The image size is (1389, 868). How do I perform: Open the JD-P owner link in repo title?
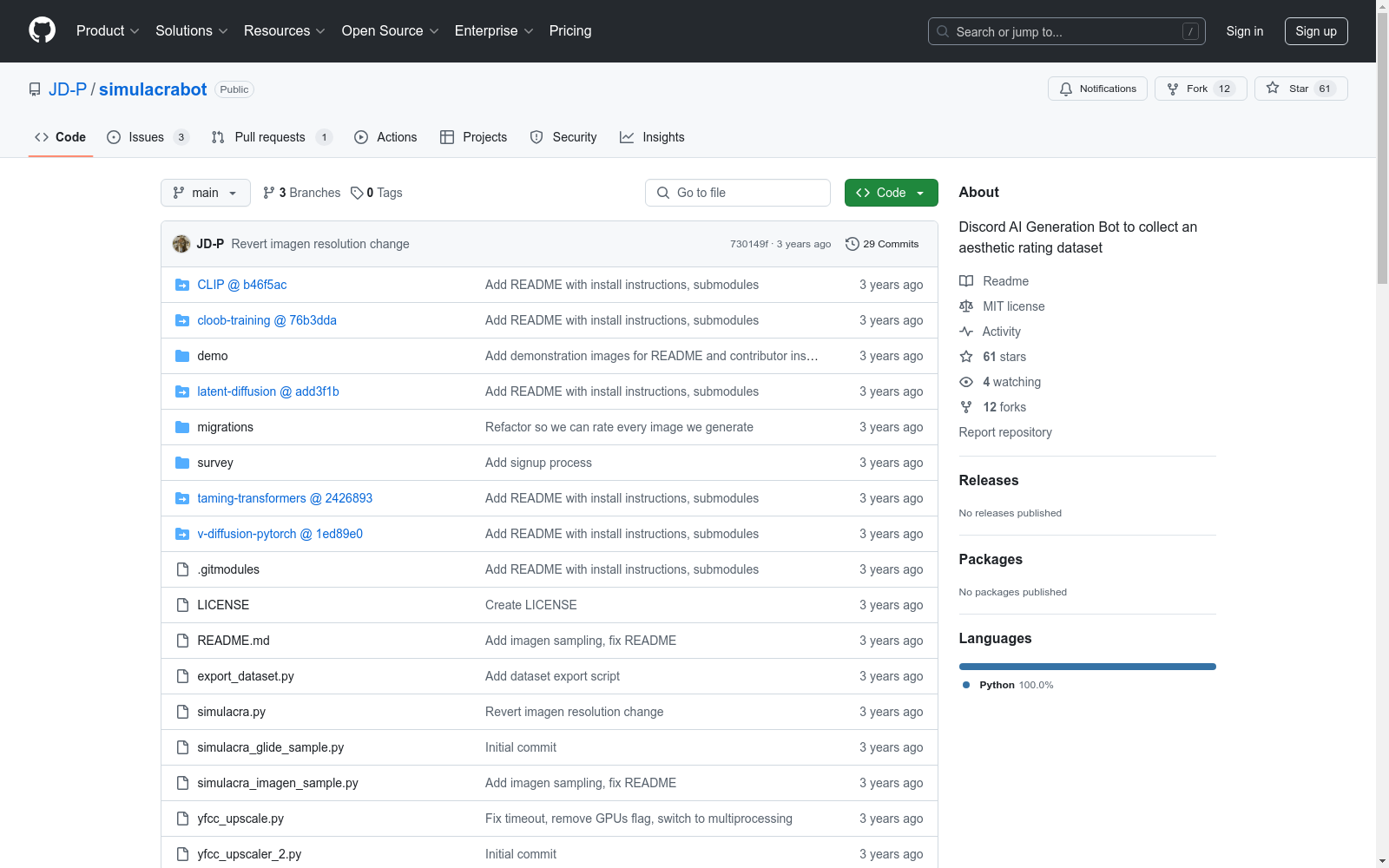point(68,89)
